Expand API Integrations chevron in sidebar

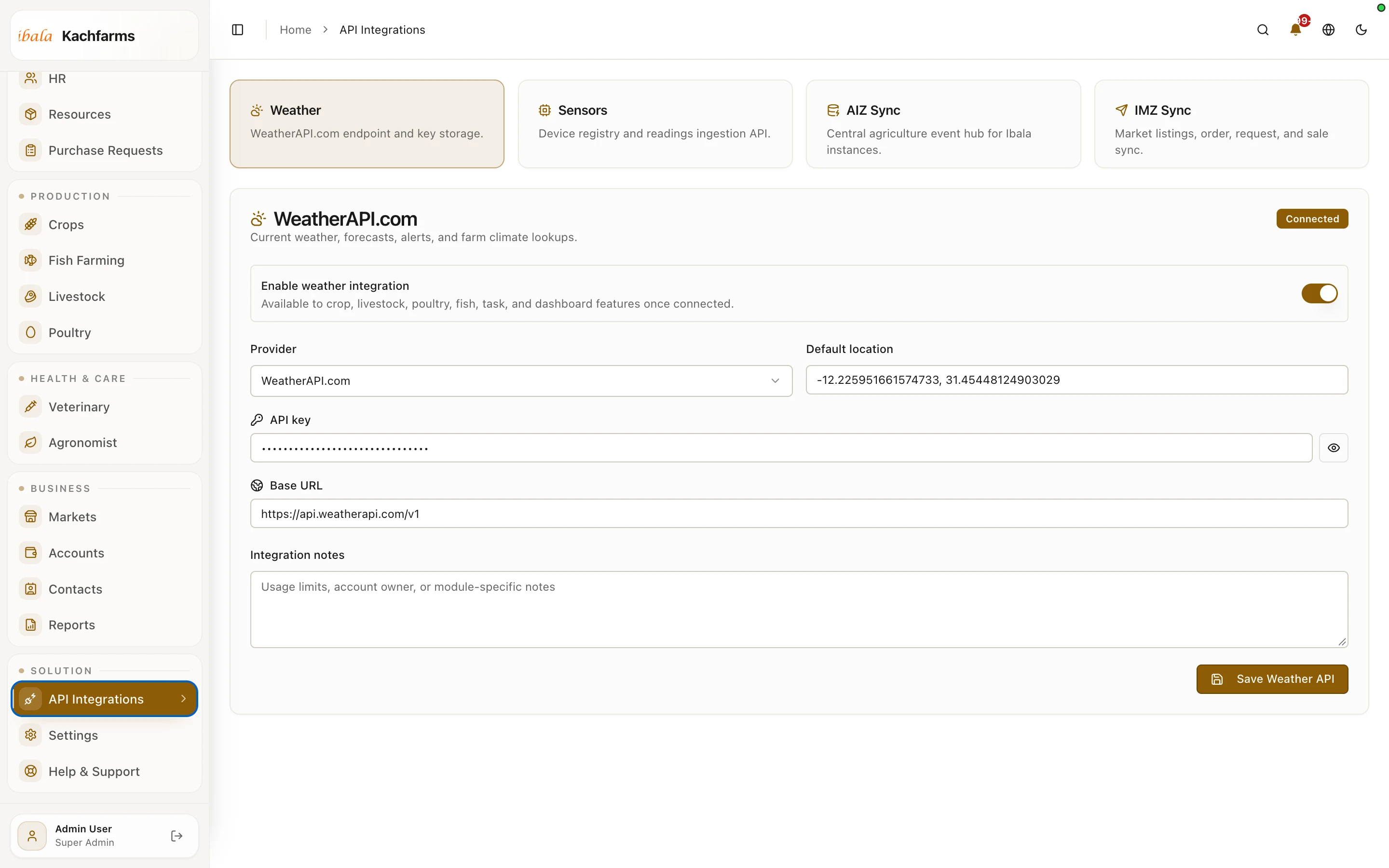tap(184, 699)
